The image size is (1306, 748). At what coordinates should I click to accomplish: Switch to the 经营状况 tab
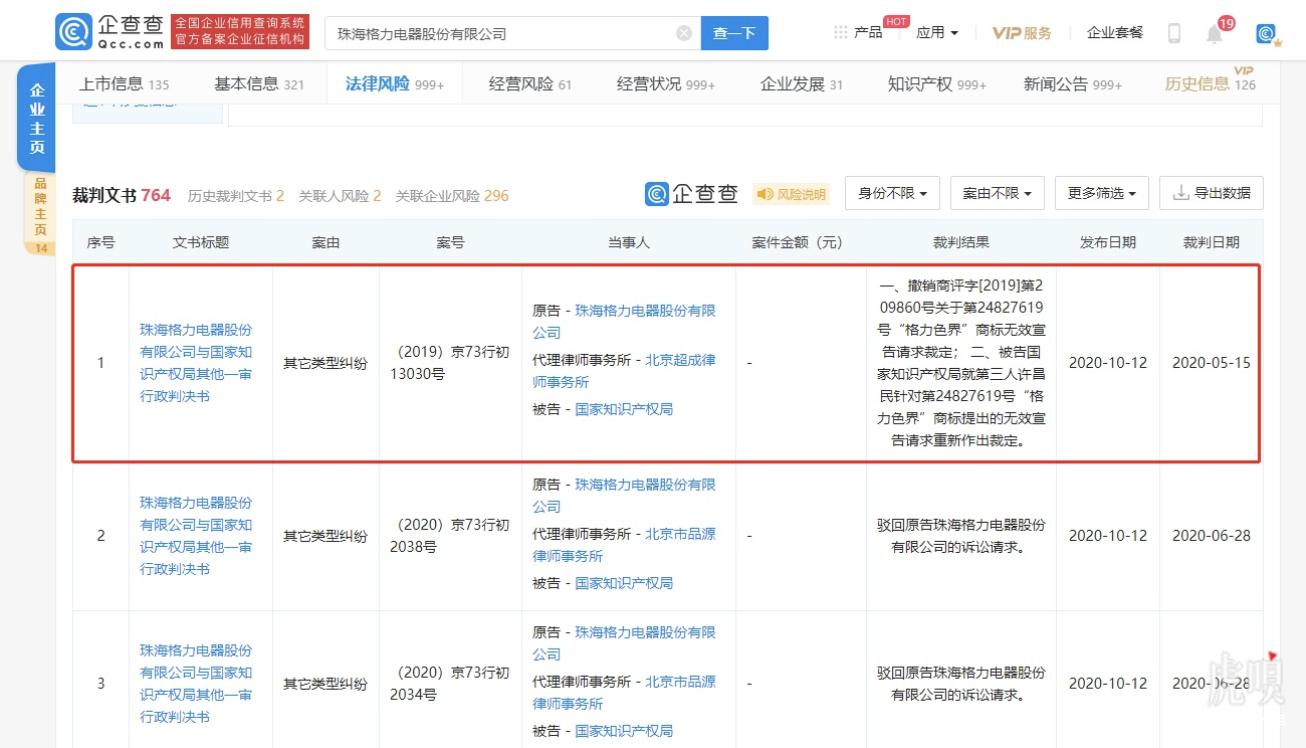tap(666, 84)
